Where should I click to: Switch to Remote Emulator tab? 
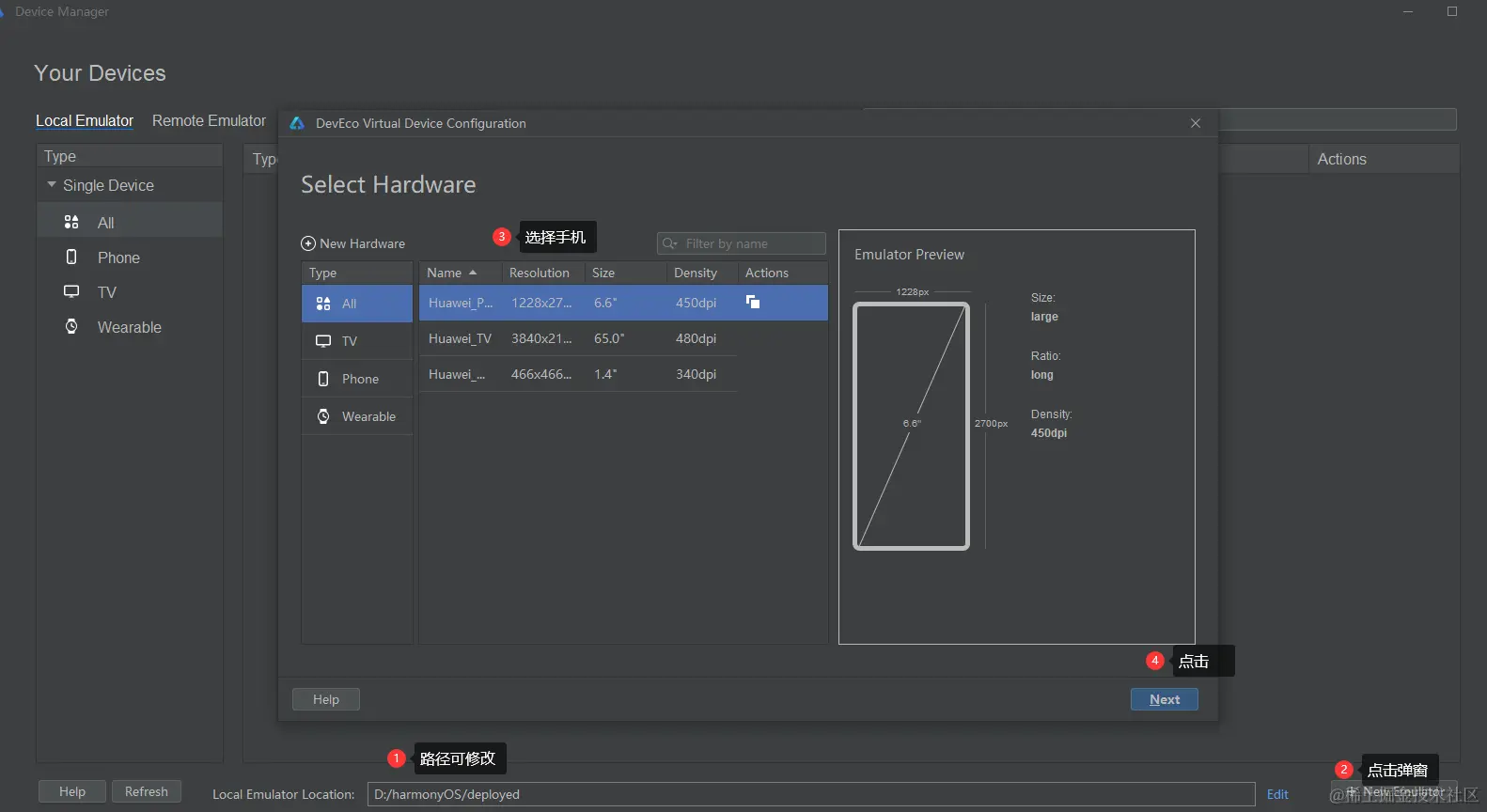point(209,120)
